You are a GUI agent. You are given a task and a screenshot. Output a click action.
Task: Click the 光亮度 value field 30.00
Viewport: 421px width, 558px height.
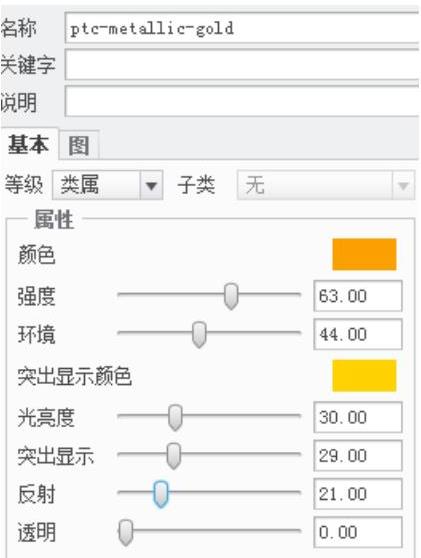tap(358, 417)
